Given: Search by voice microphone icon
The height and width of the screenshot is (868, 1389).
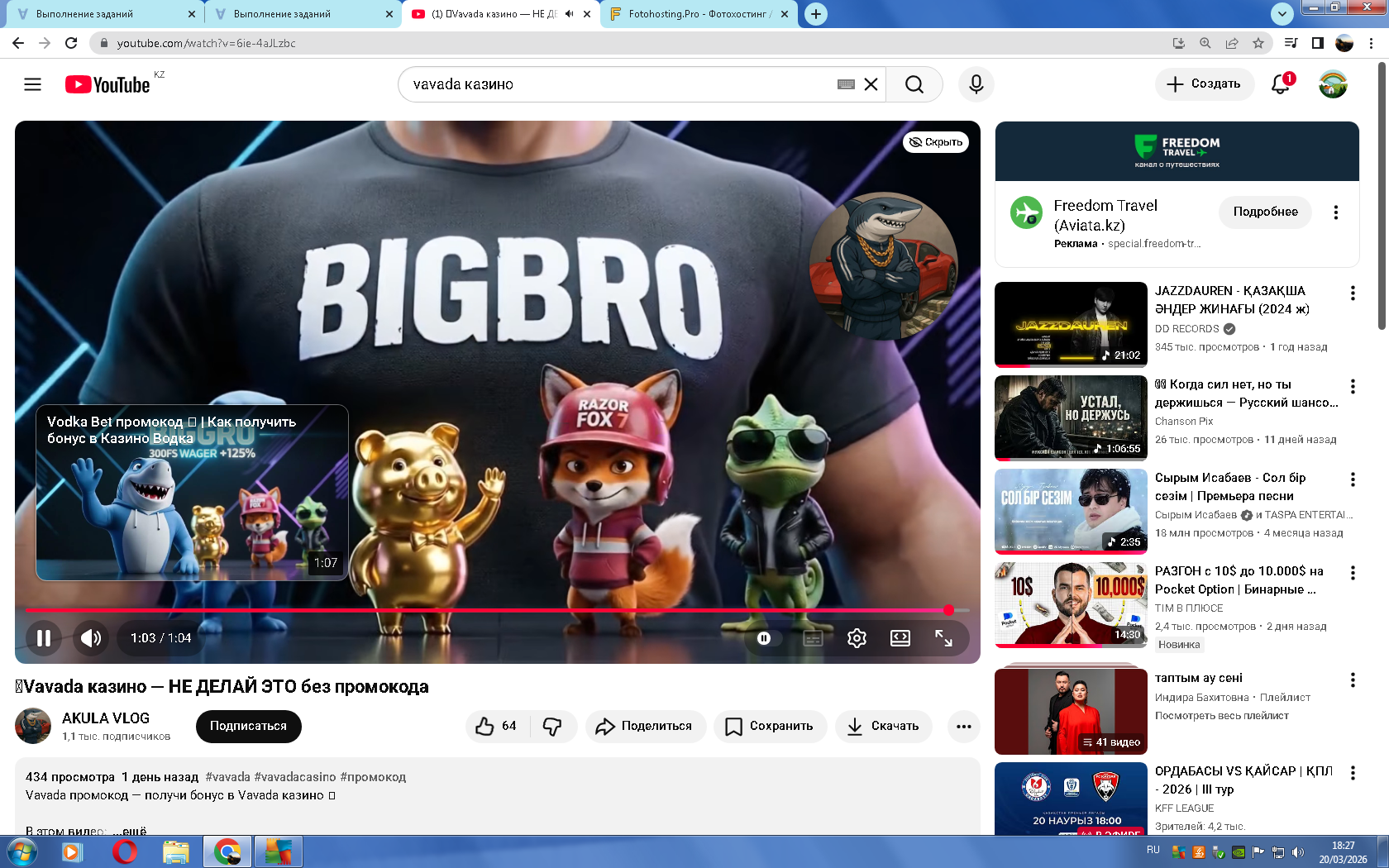Looking at the screenshot, I should tap(976, 84).
